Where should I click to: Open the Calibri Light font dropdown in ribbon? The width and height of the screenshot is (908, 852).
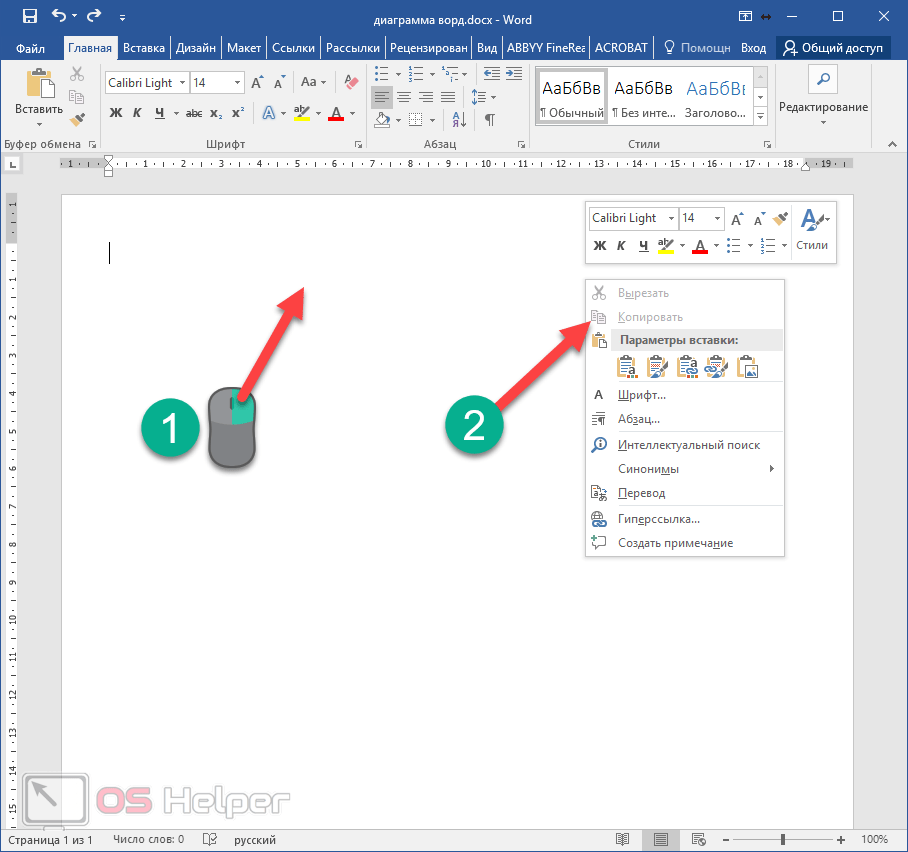point(181,83)
